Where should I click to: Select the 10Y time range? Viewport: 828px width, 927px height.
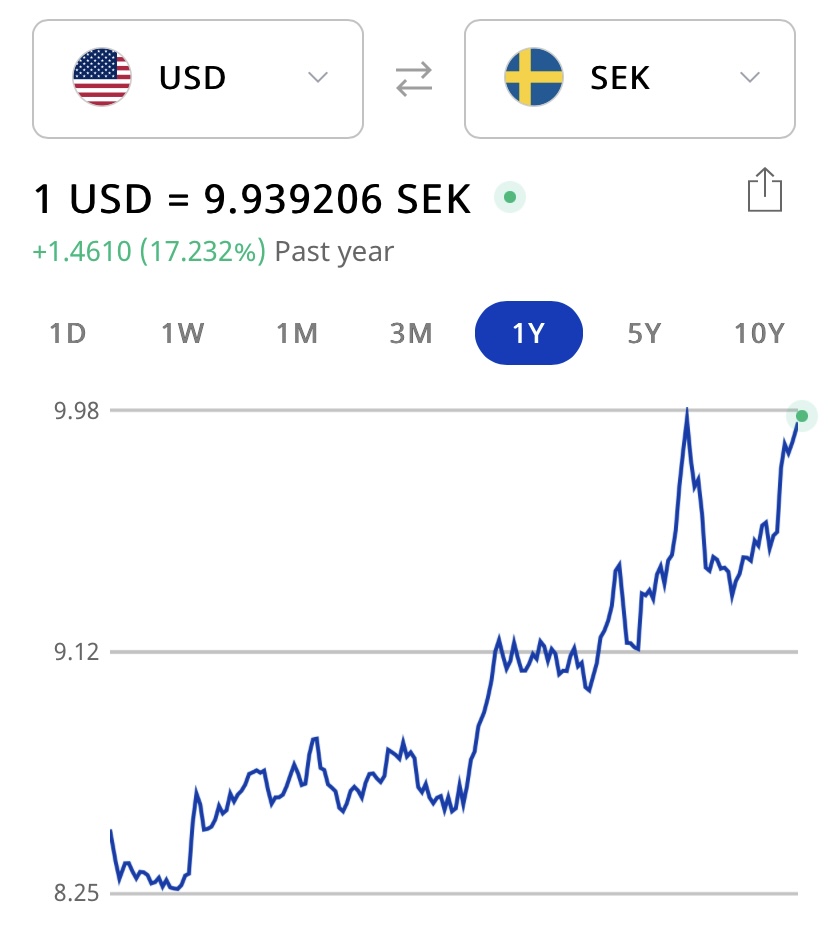(x=759, y=334)
